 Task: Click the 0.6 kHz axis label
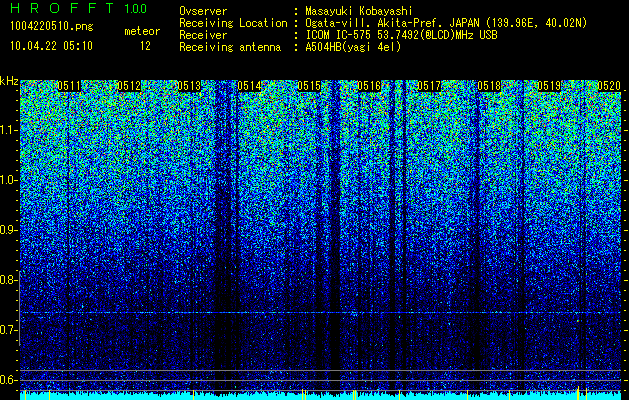click(8, 380)
